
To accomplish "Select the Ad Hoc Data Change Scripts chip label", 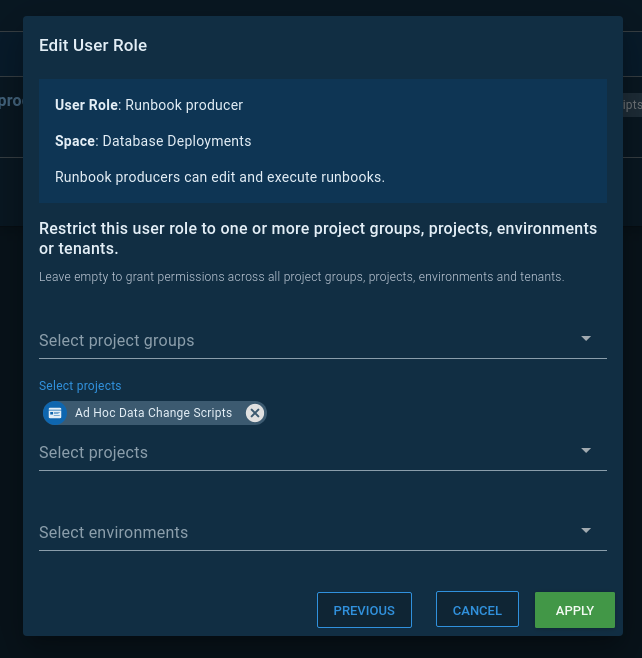I will click(153, 413).
